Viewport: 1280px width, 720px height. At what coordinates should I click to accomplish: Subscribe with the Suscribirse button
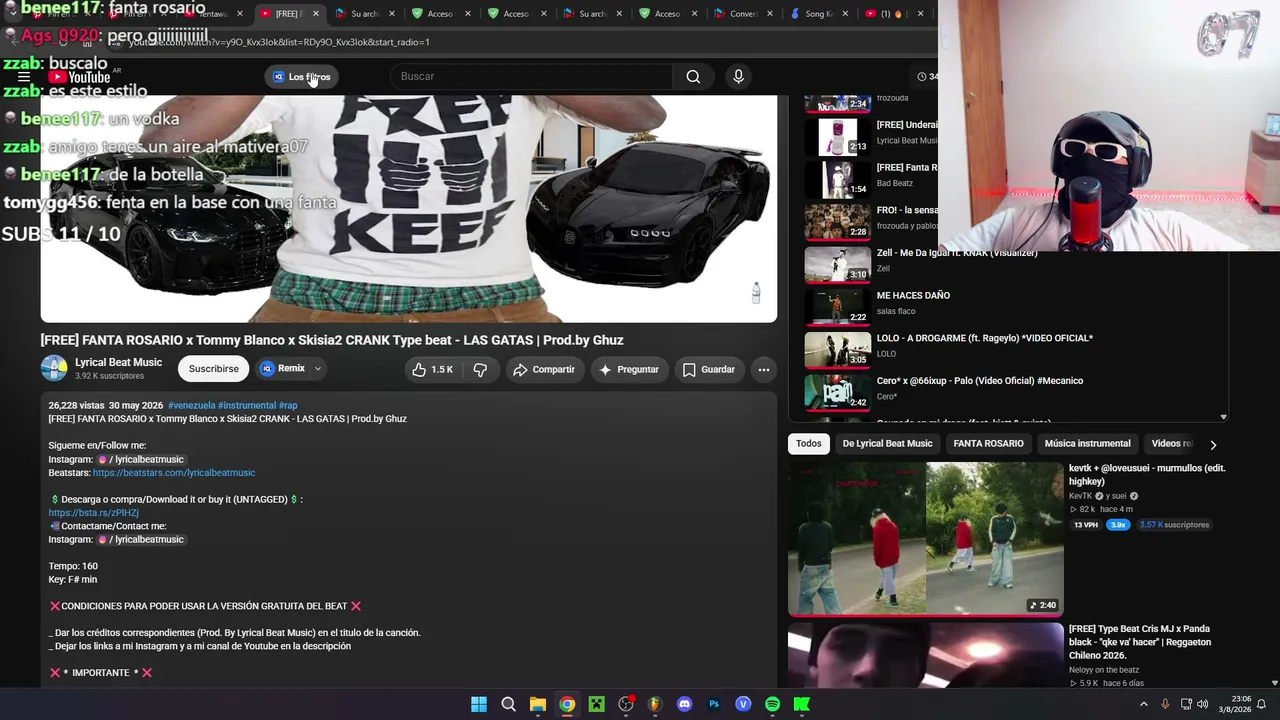point(214,369)
